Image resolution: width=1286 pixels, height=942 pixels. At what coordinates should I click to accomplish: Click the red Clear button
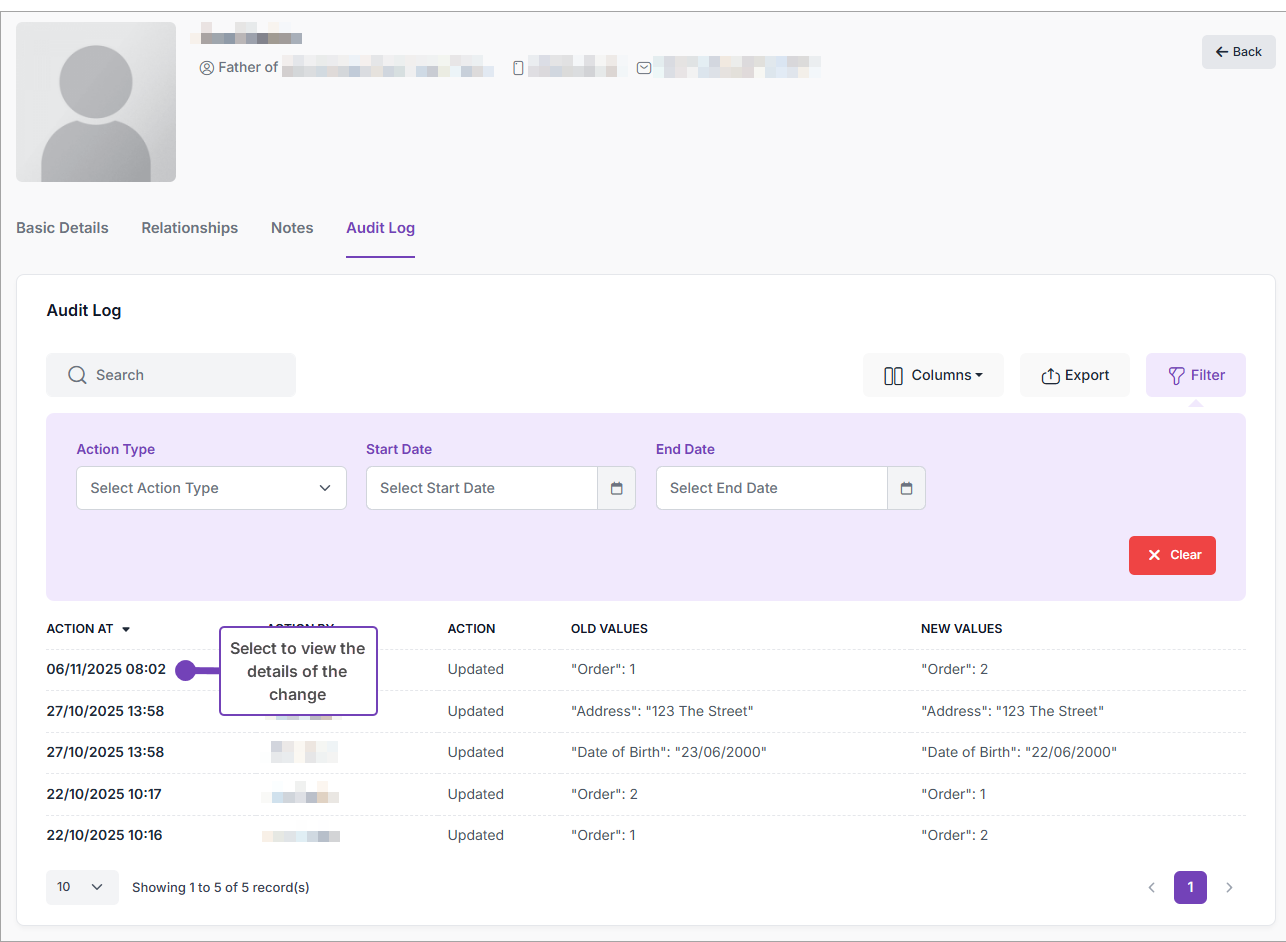coord(1171,555)
